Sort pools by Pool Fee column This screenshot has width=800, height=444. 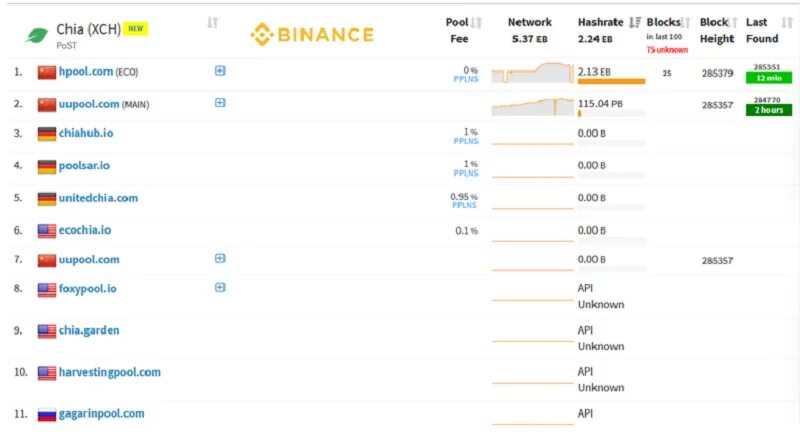point(476,22)
